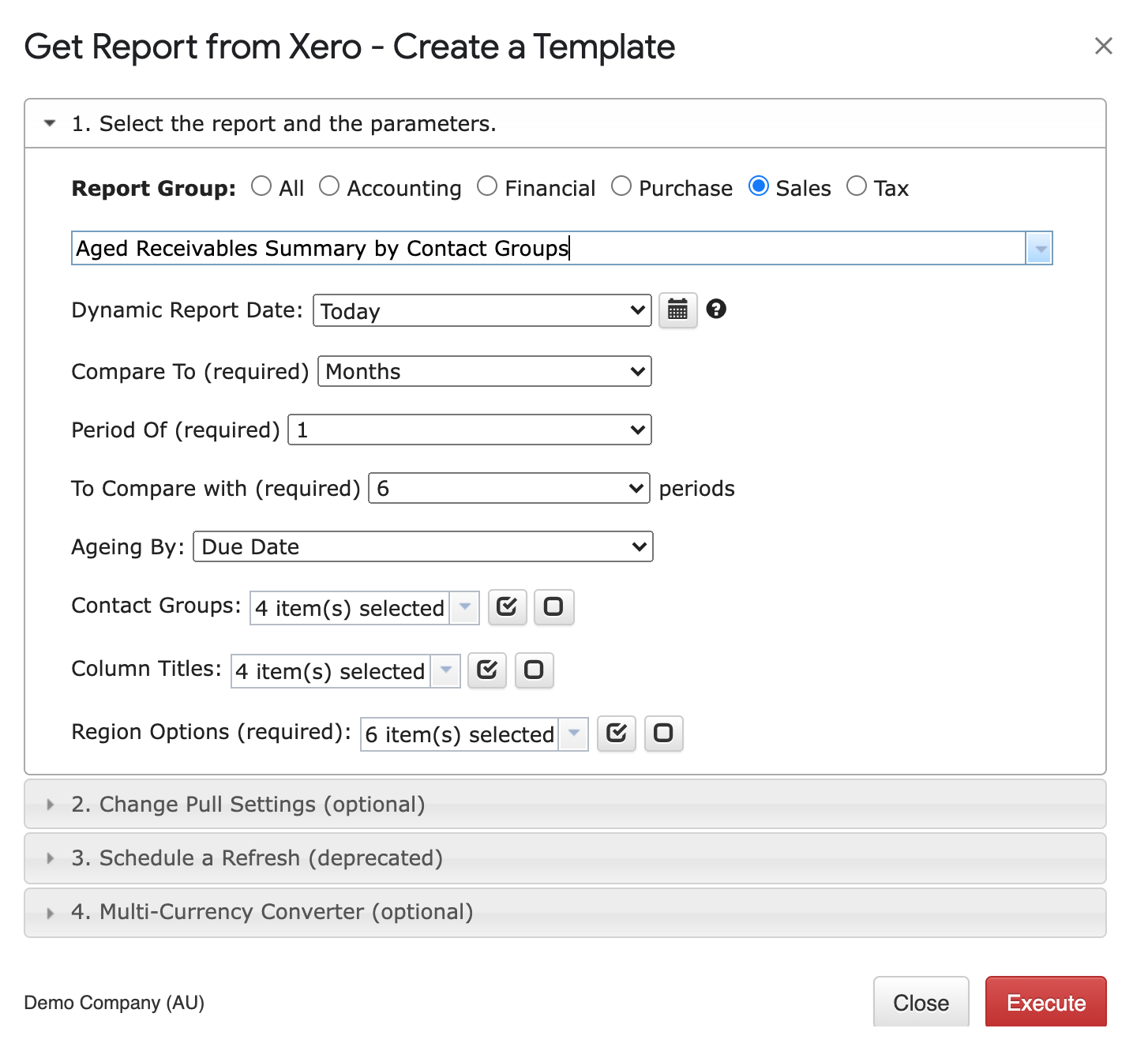Screen dimensions: 1148x1047
Task: Choose the Tax report group radio
Action: coord(857,186)
